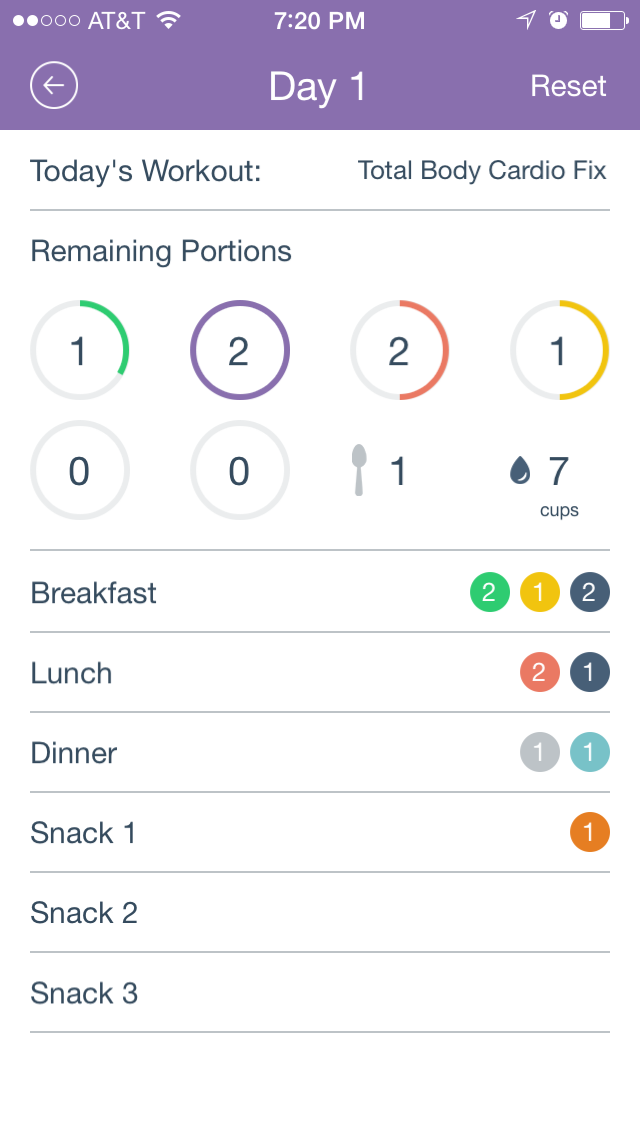Open Total Body Cardio Fix workout

pos(483,170)
